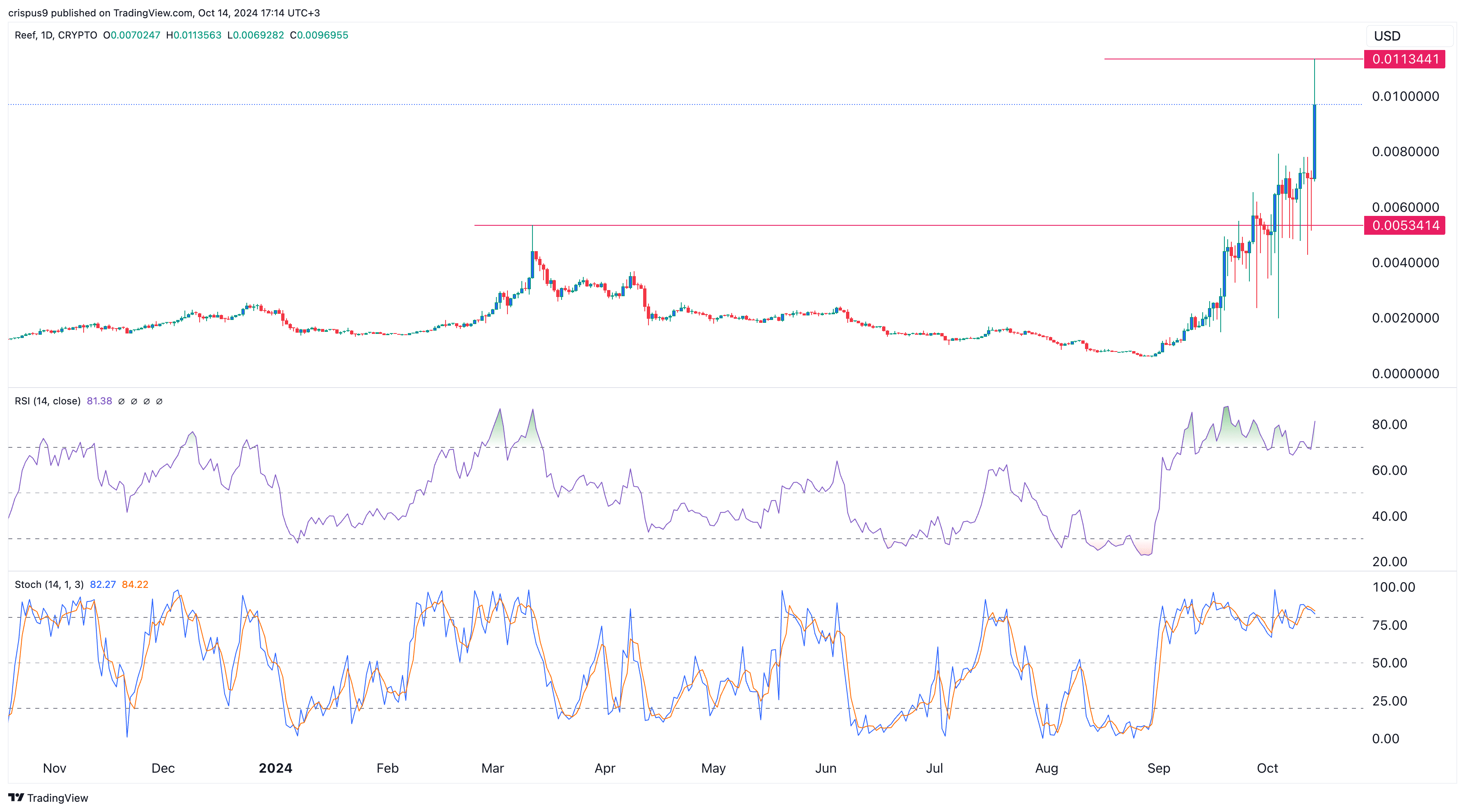
Task: Click the low value L0.0069282
Action: pos(255,35)
